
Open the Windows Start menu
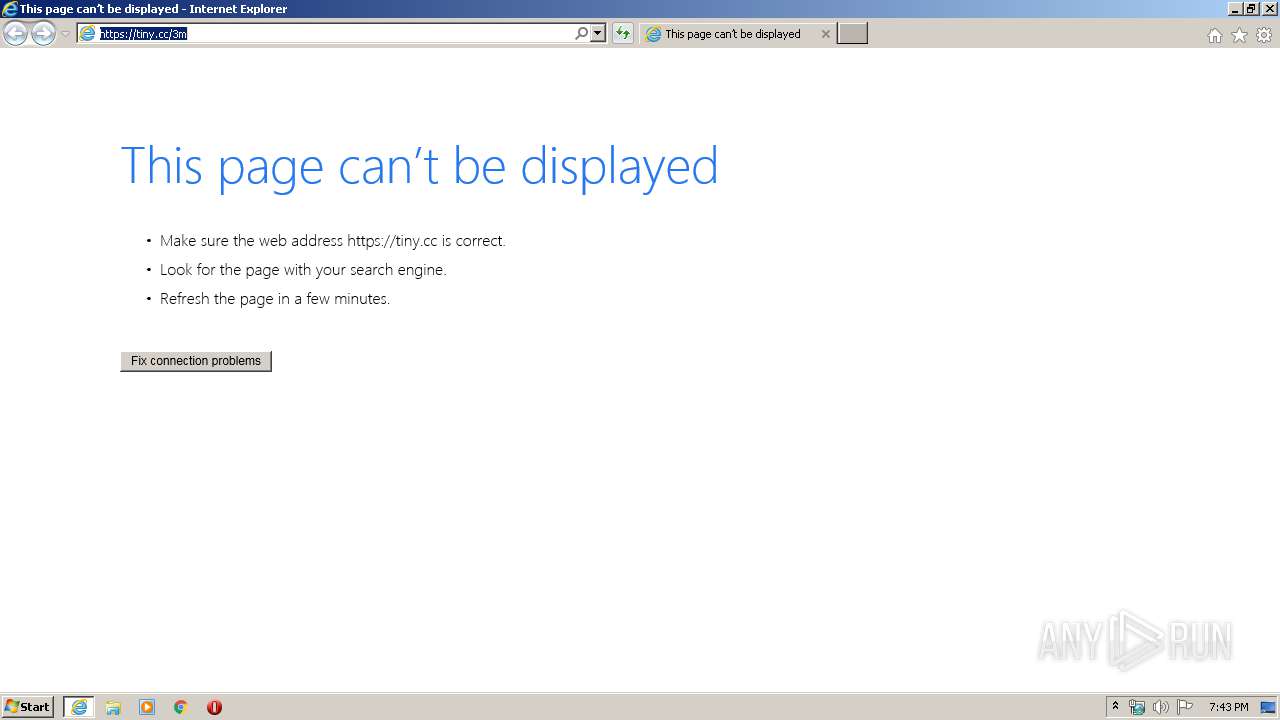click(x=28, y=707)
